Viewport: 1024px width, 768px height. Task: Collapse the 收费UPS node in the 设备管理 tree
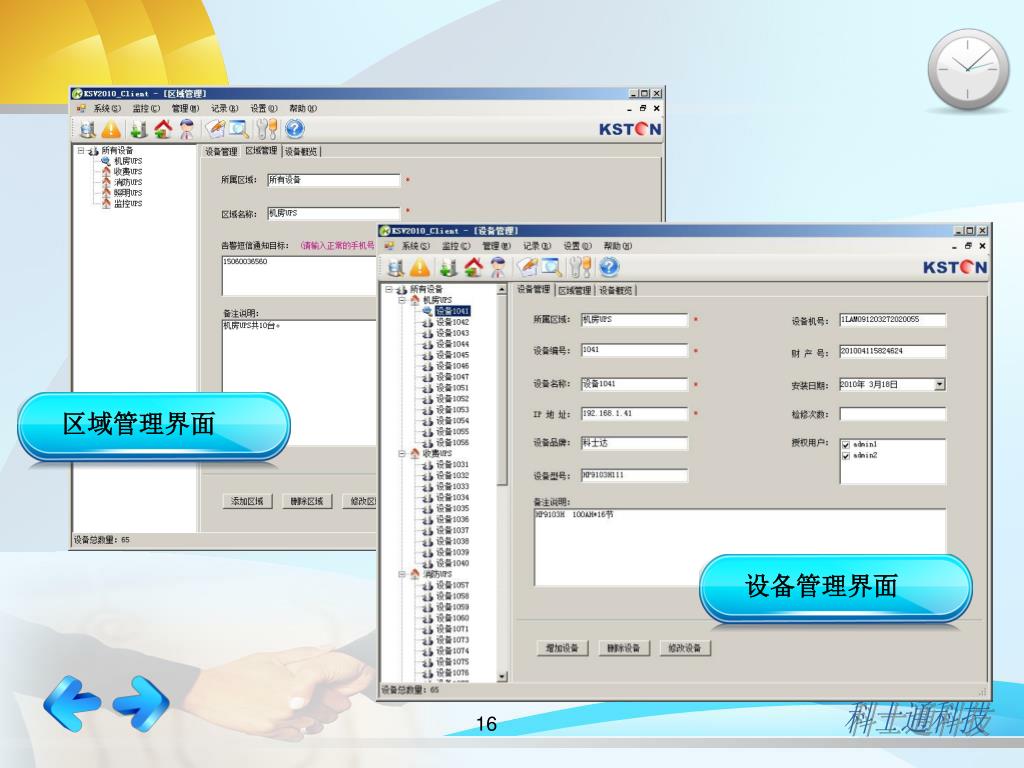[402, 453]
